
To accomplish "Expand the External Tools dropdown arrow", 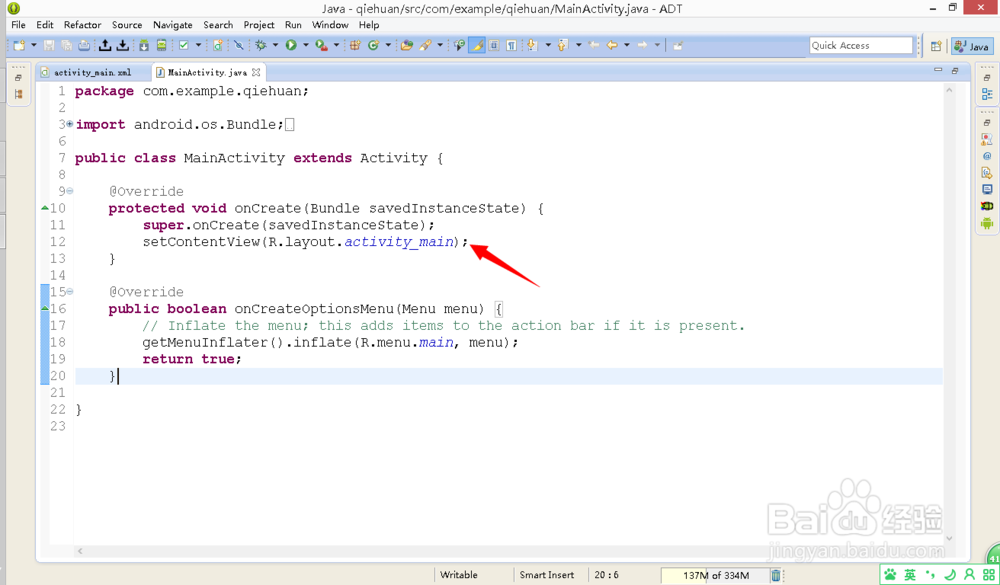I will tap(336, 45).
